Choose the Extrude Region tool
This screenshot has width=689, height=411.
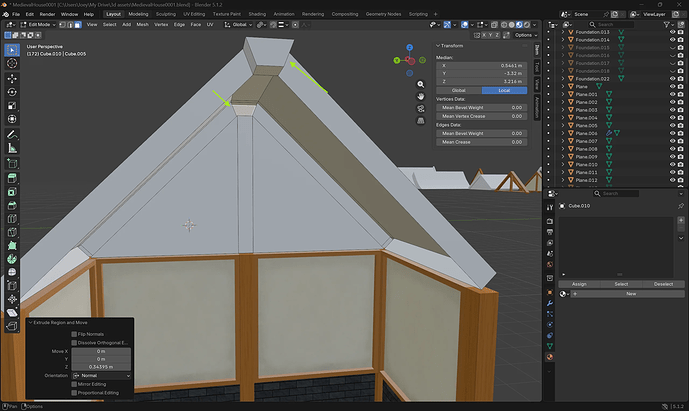12,178
